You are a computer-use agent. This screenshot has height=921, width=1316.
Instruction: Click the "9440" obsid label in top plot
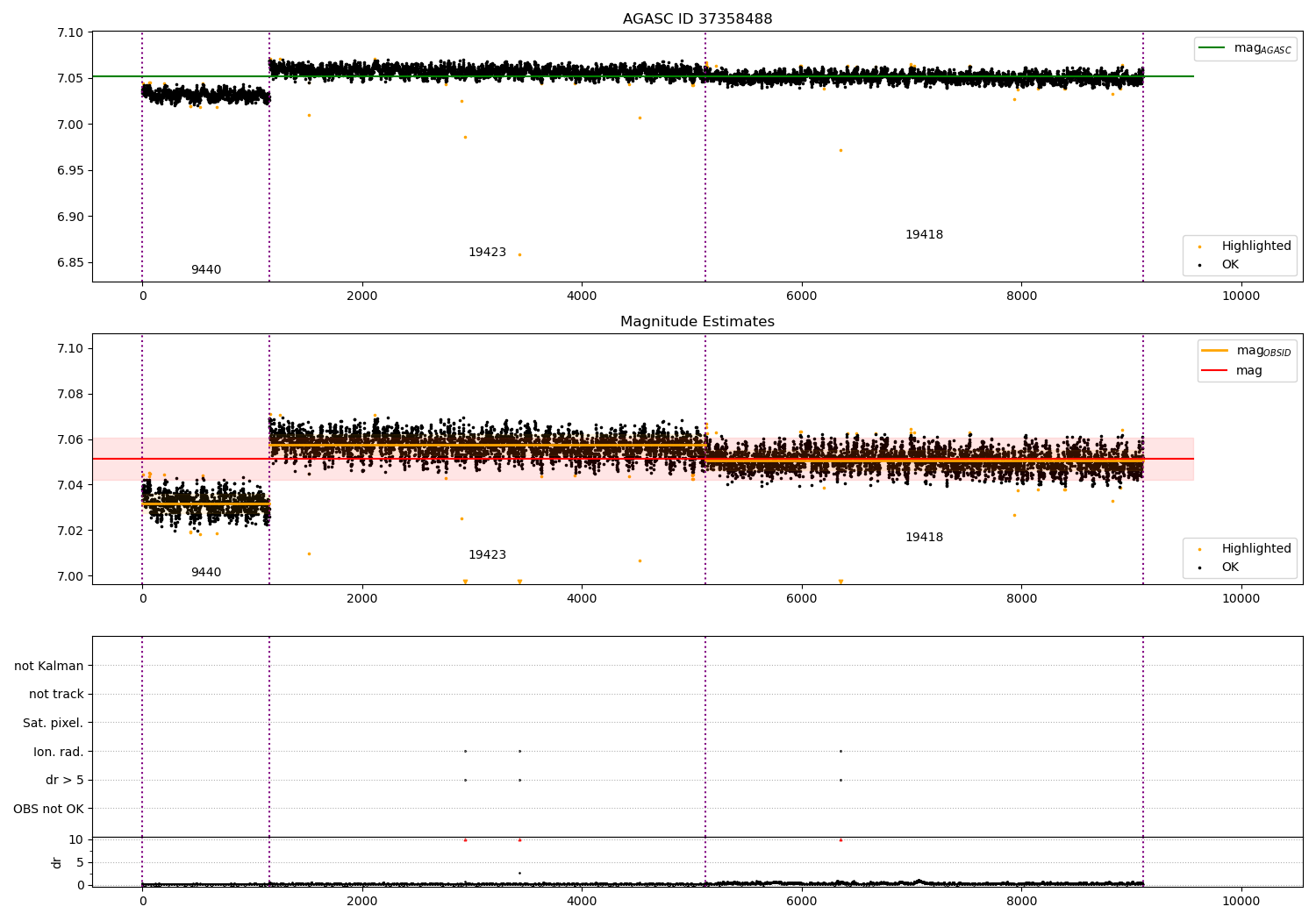point(206,269)
